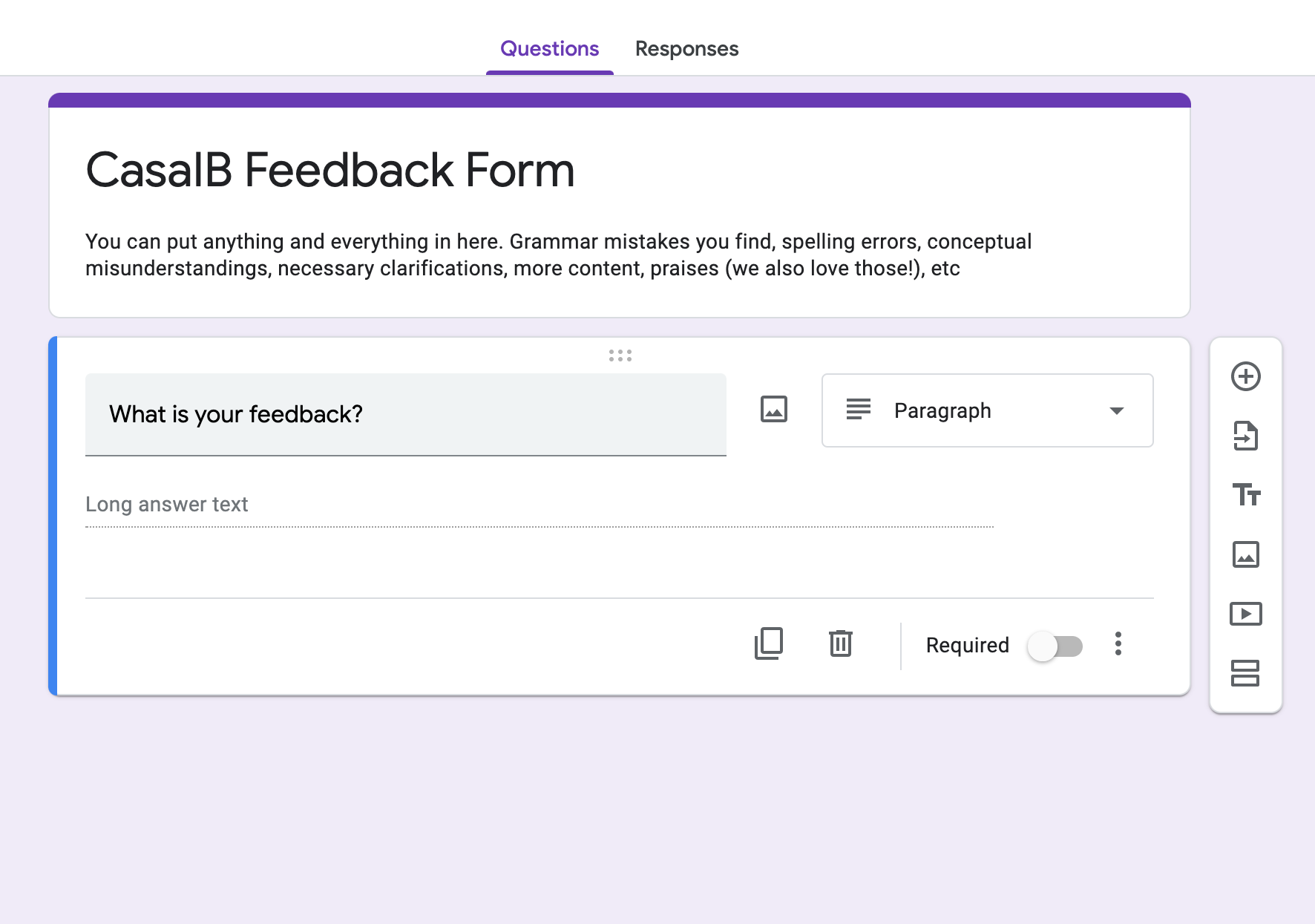Viewport: 1315px width, 924px height.
Task: Switch to the Questions tab
Action: (x=549, y=49)
